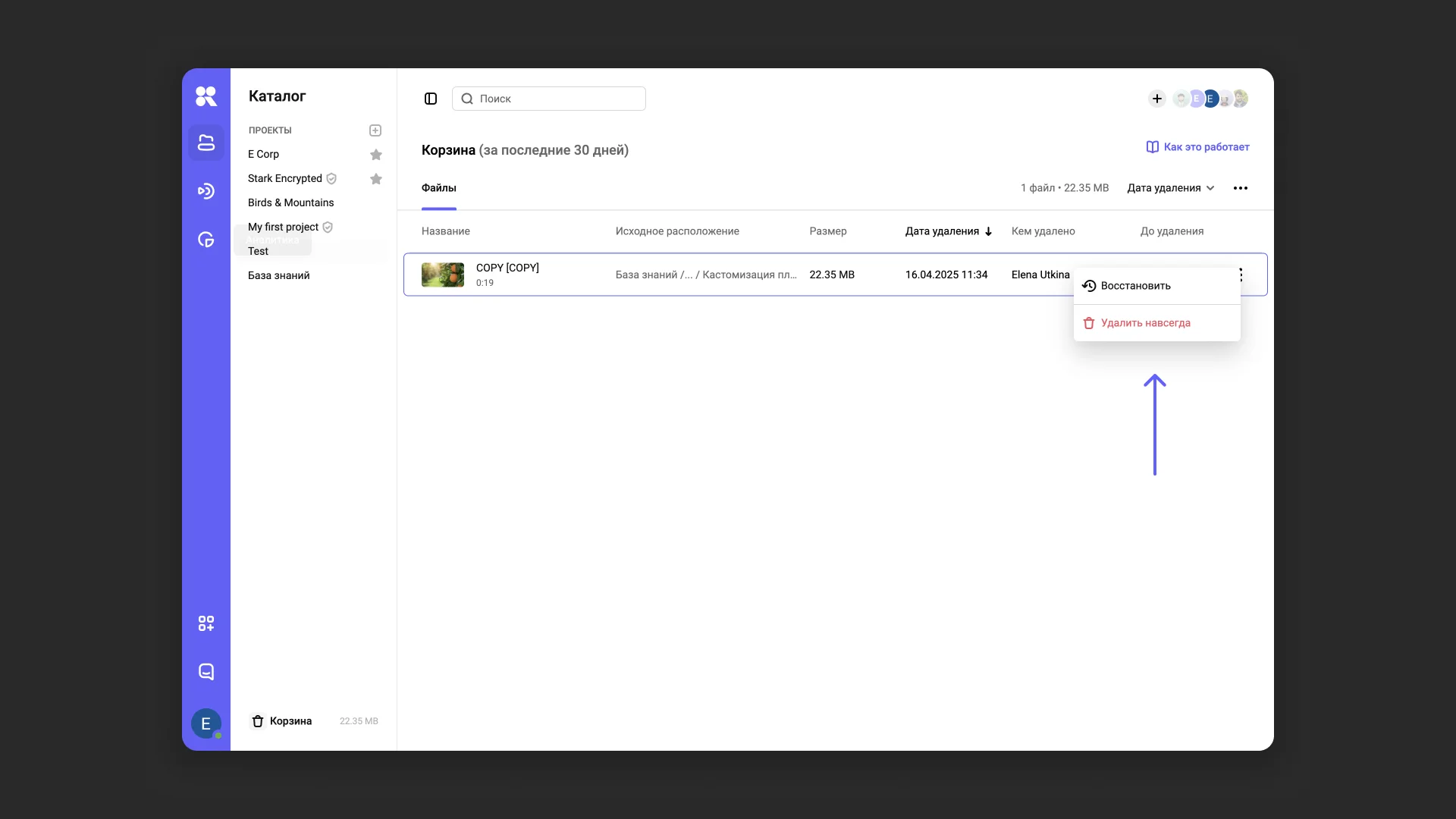Open the COPY [COPY] video thumbnail
This screenshot has width=1456, height=819.
coord(443,275)
